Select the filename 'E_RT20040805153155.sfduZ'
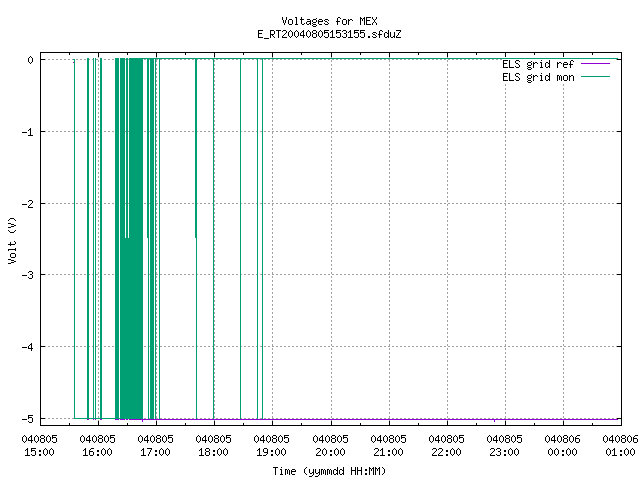This screenshot has height=480, width=640. coord(329,34)
